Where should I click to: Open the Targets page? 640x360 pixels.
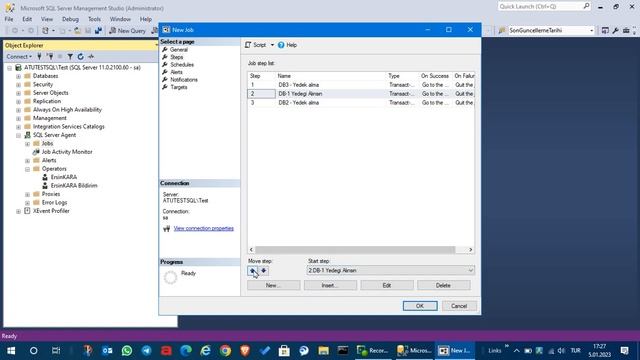click(179, 87)
